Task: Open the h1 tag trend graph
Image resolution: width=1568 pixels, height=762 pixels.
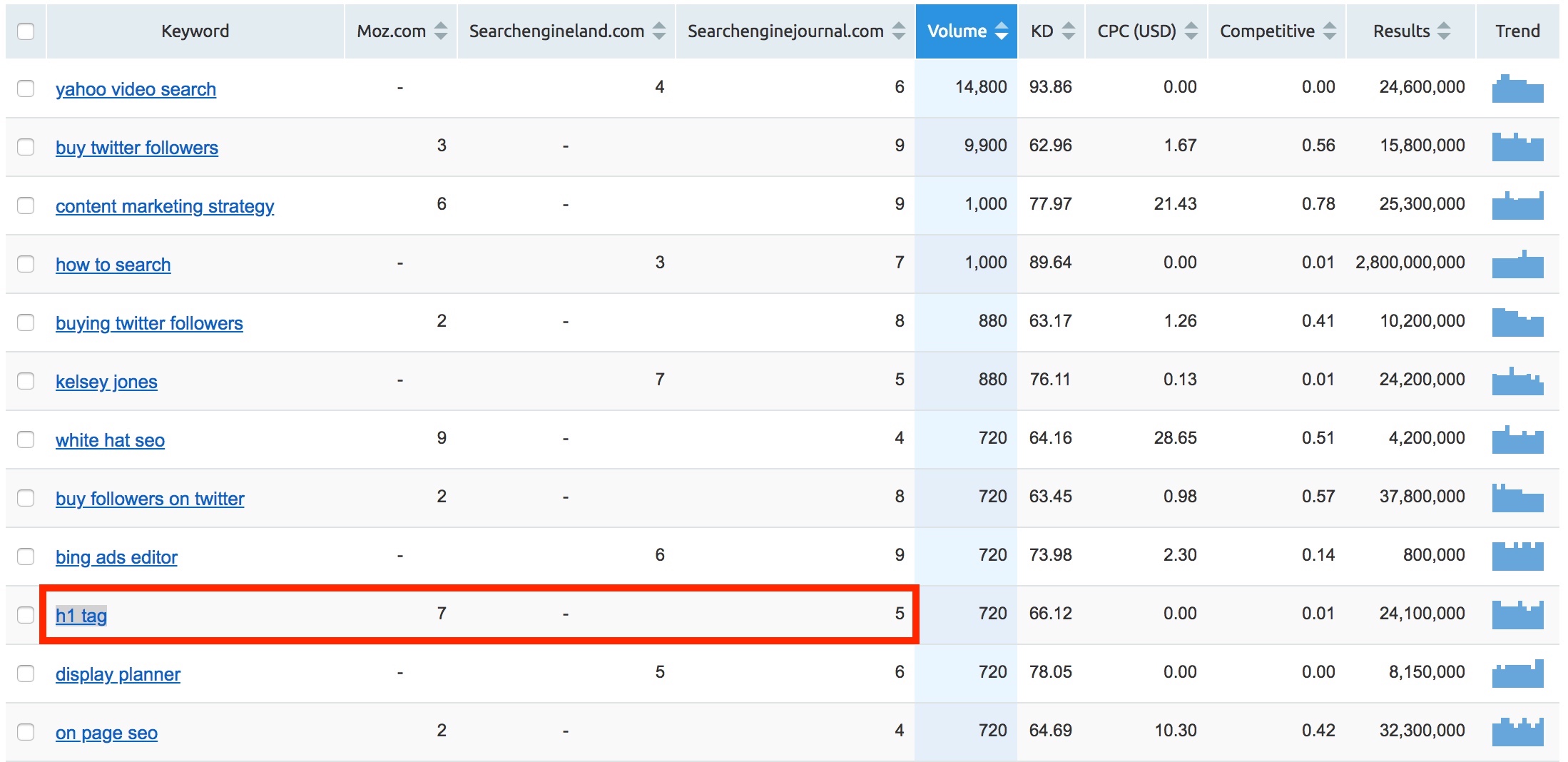Action: [1517, 615]
